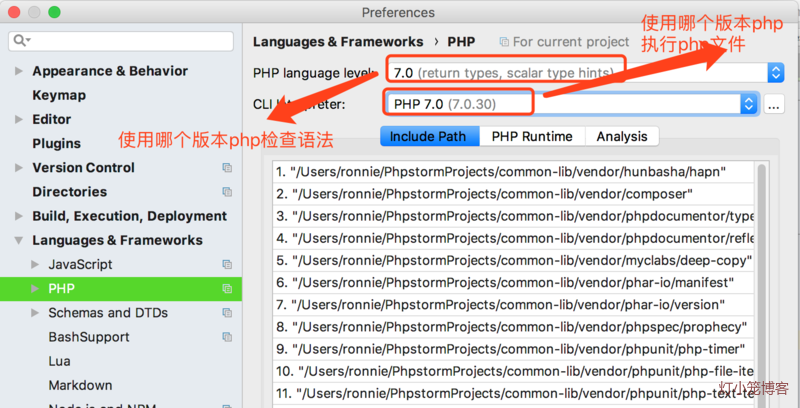
Task: Expand the JavaScript subtree
Action: tap(35, 264)
